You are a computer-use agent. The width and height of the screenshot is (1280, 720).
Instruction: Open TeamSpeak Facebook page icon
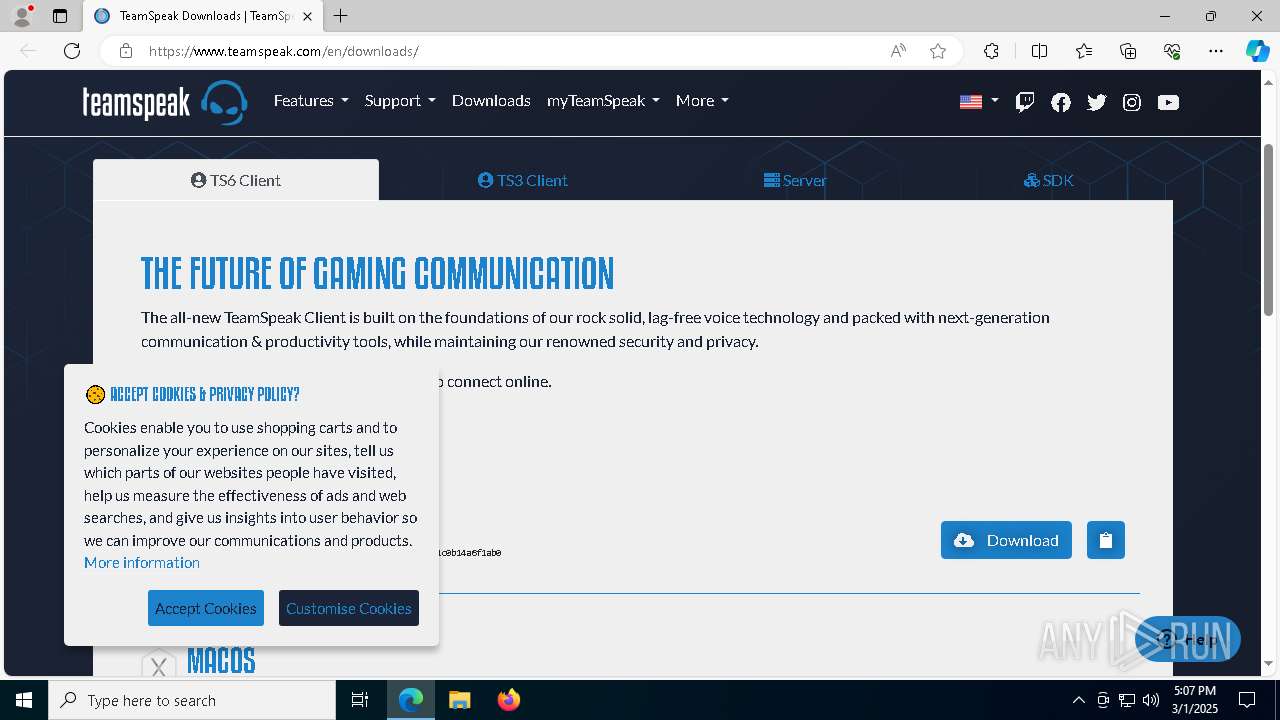[1061, 102]
